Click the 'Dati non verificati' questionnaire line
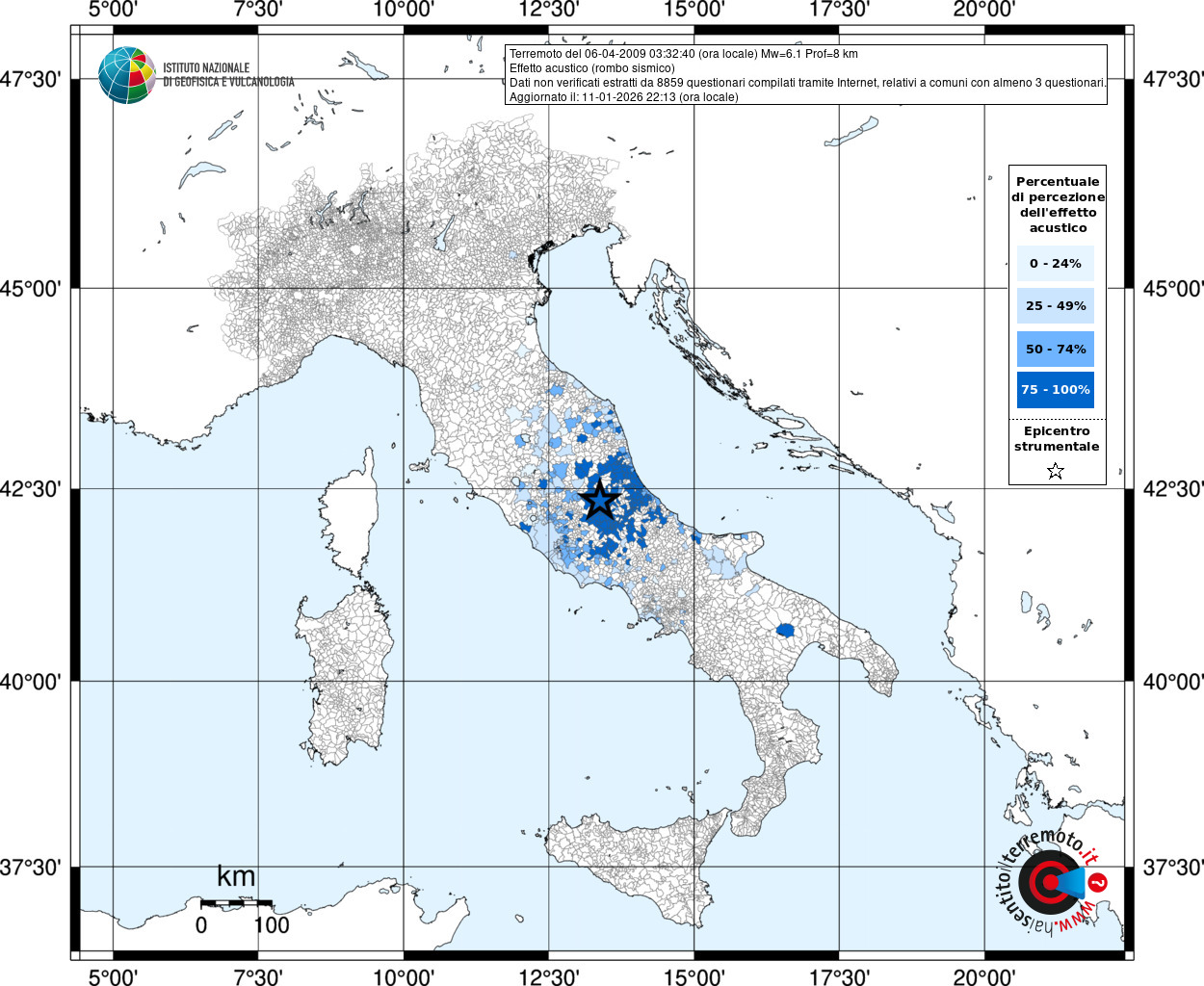 pos(807,83)
